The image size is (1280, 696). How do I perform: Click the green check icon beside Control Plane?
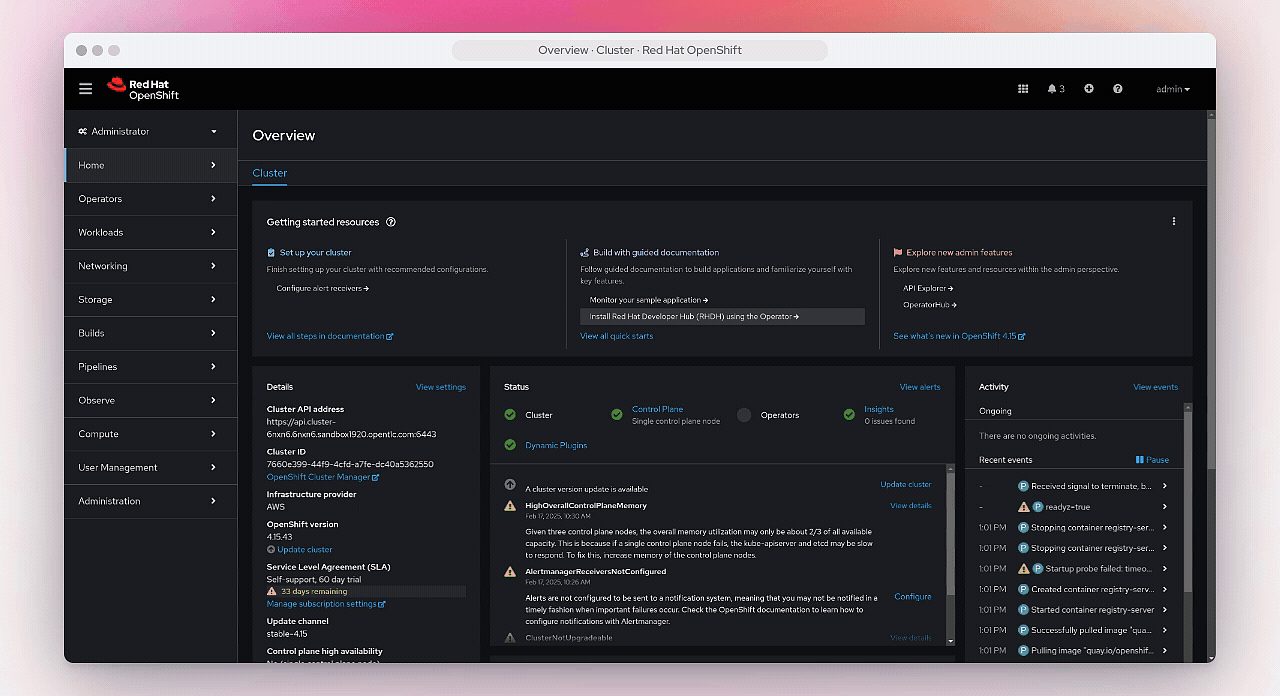click(x=617, y=415)
